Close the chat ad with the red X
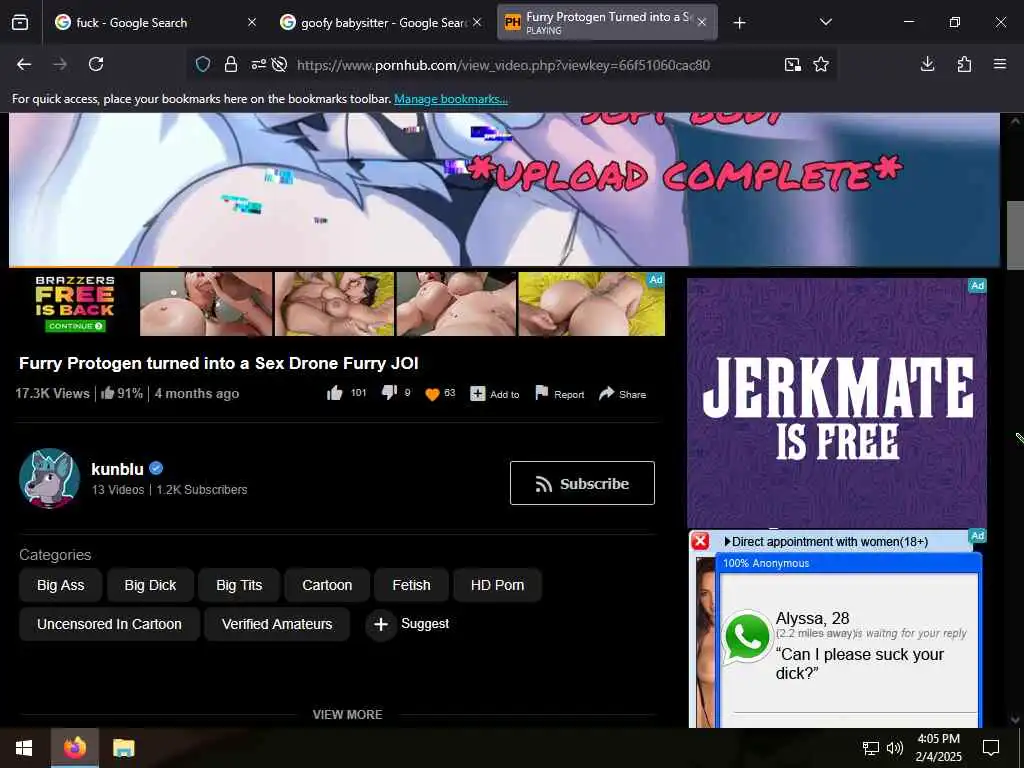 tap(701, 541)
